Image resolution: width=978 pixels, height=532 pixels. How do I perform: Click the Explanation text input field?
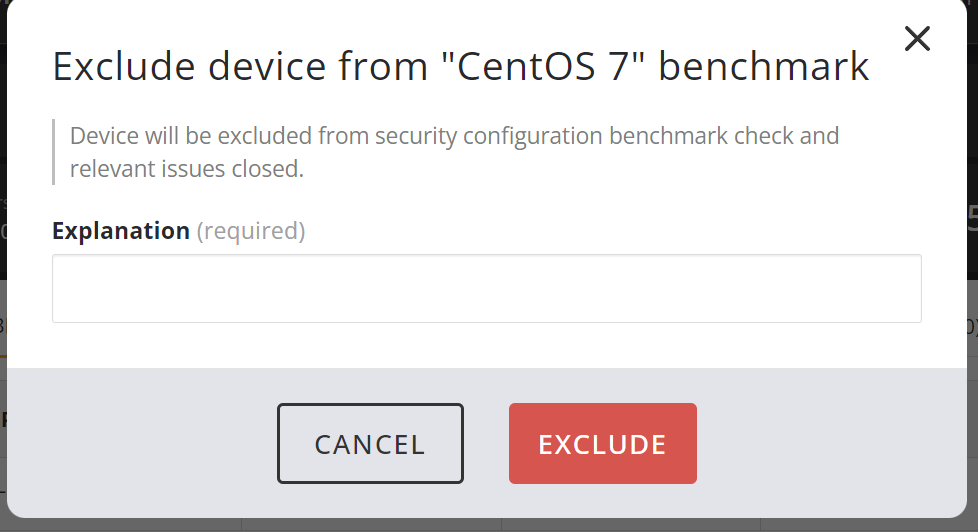pyautogui.click(x=486, y=288)
